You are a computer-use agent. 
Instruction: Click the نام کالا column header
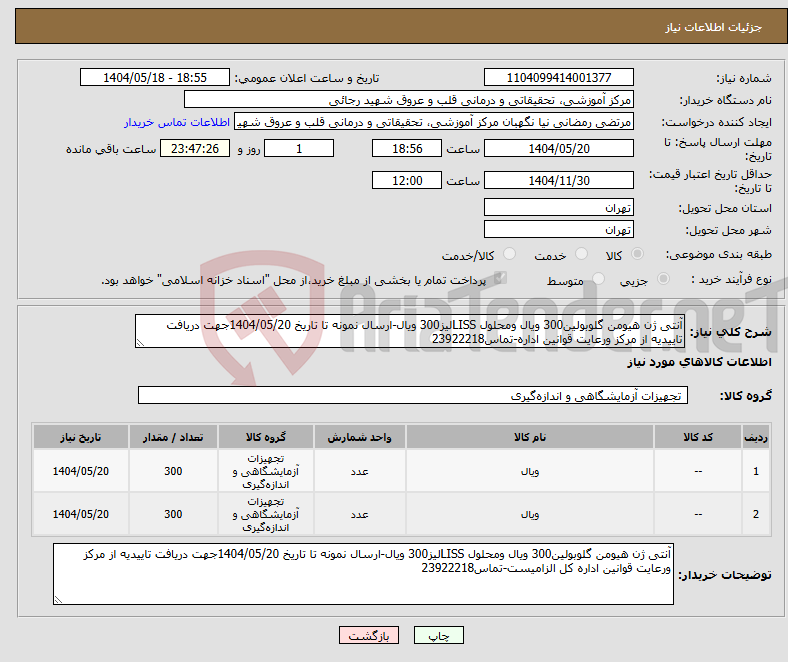pos(530,437)
